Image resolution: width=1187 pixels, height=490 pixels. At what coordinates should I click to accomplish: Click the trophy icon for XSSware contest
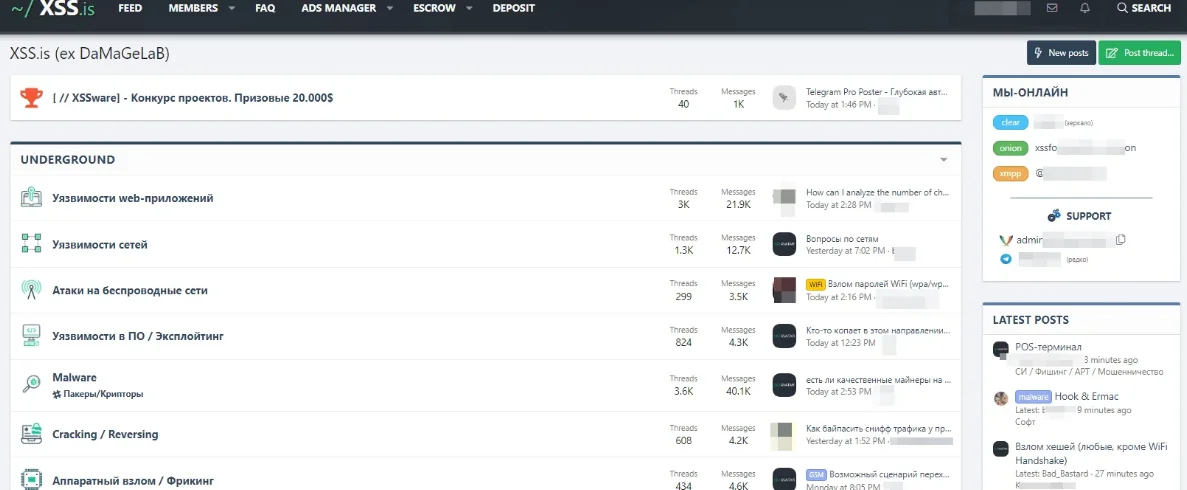31,97
